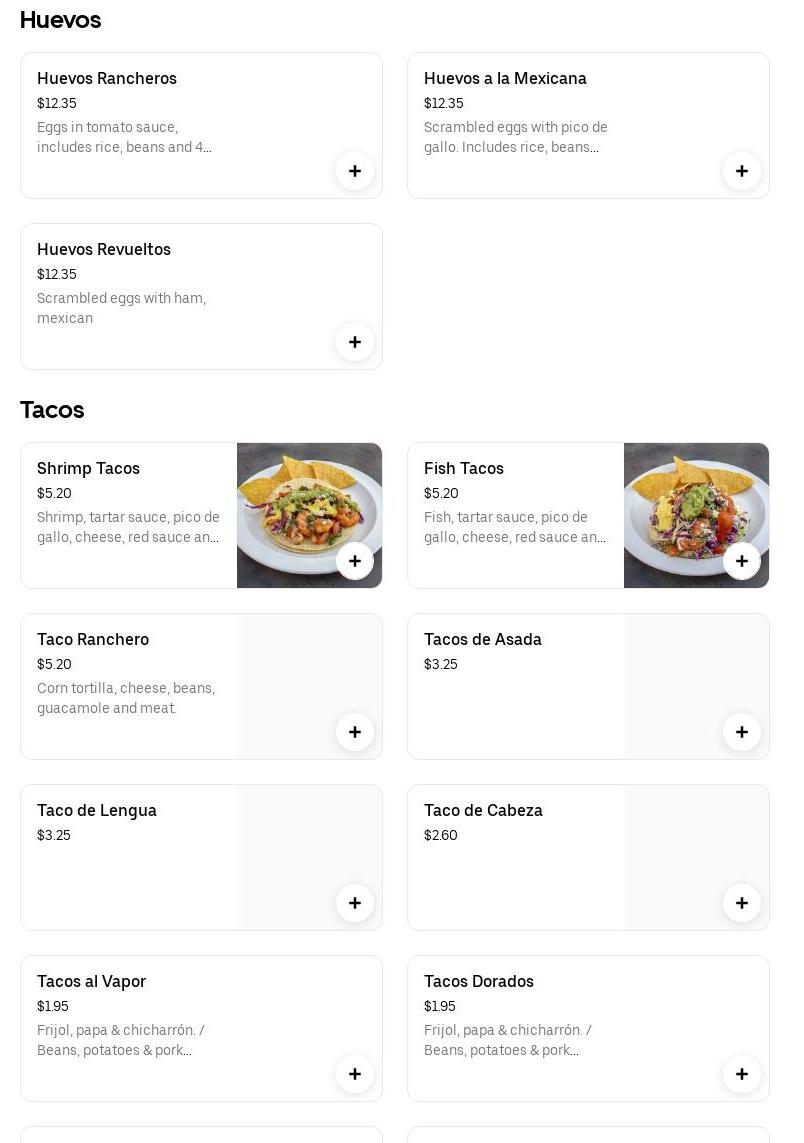This screenshot has height=1143, width=804.
Task: Add Fish Tacos using plus button
Action: (x=742, y=561)
